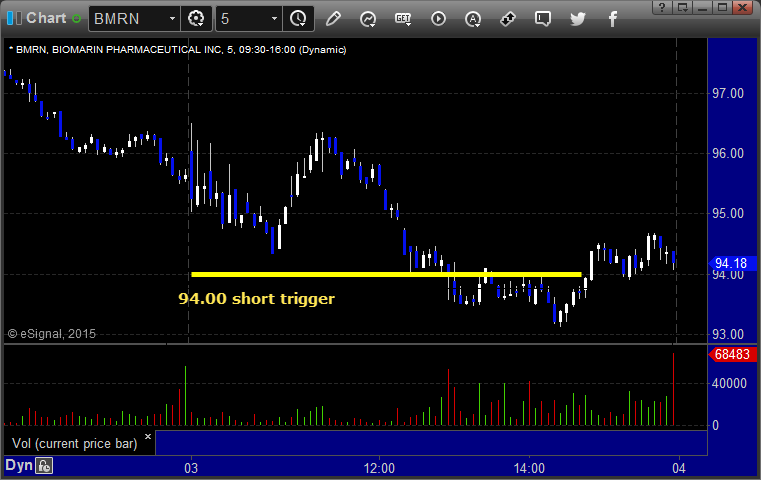Maximize the chart window

(722, 7)
